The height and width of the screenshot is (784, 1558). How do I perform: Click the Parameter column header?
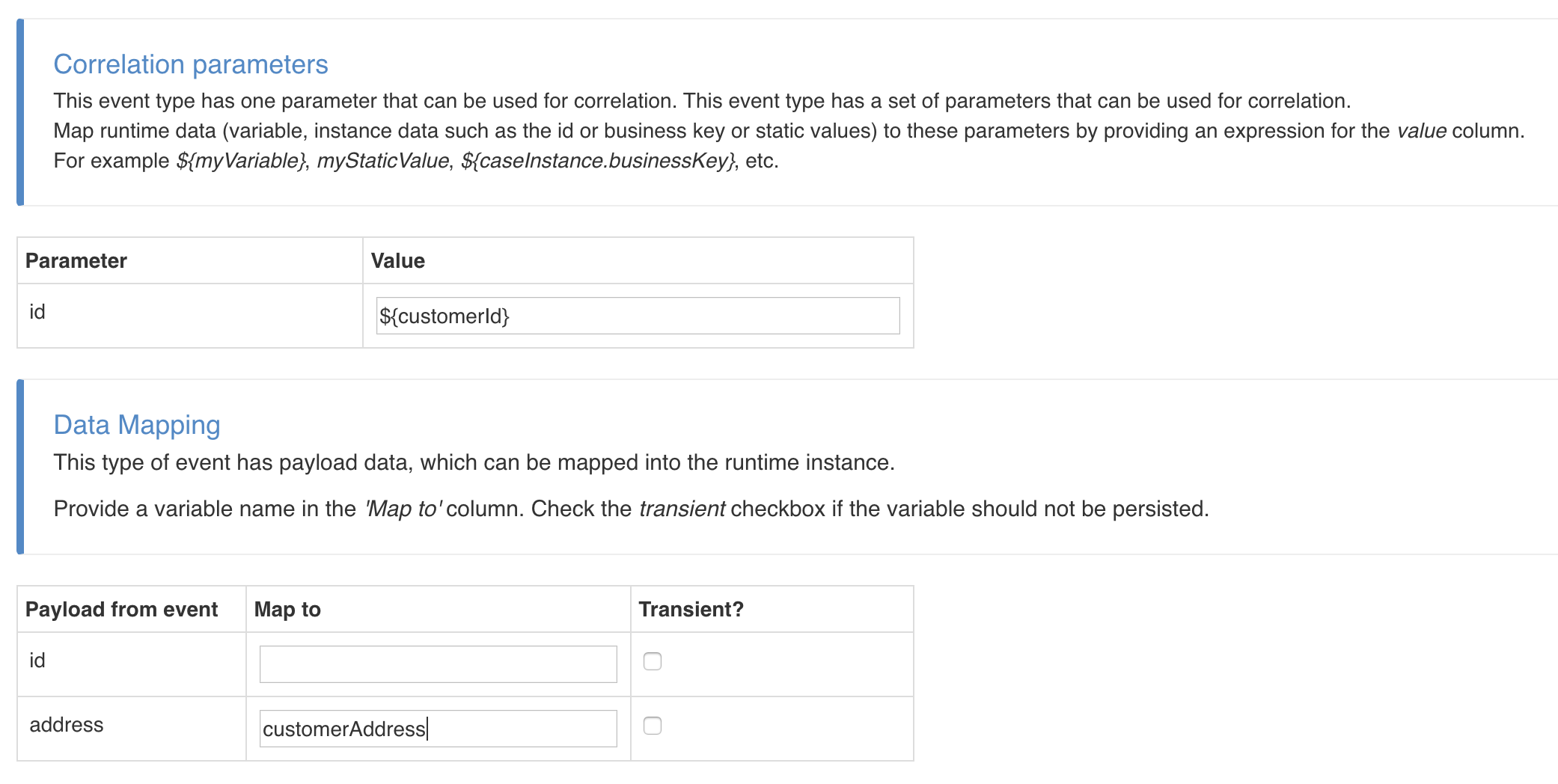[x=76, y=260]
